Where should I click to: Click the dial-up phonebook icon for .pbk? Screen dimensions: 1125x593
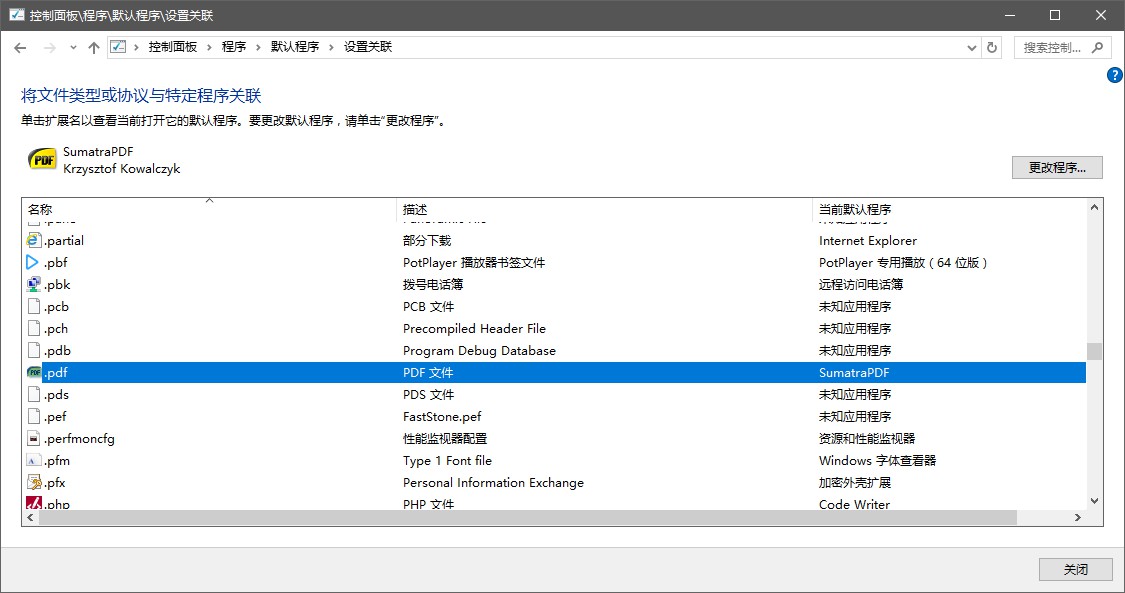(34, 285)
